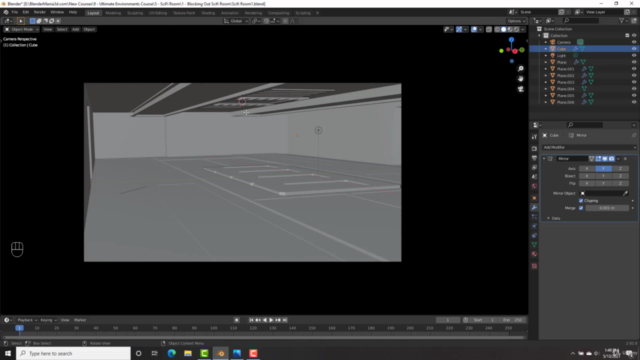Disable the Merge checkbox

[581, 208]
